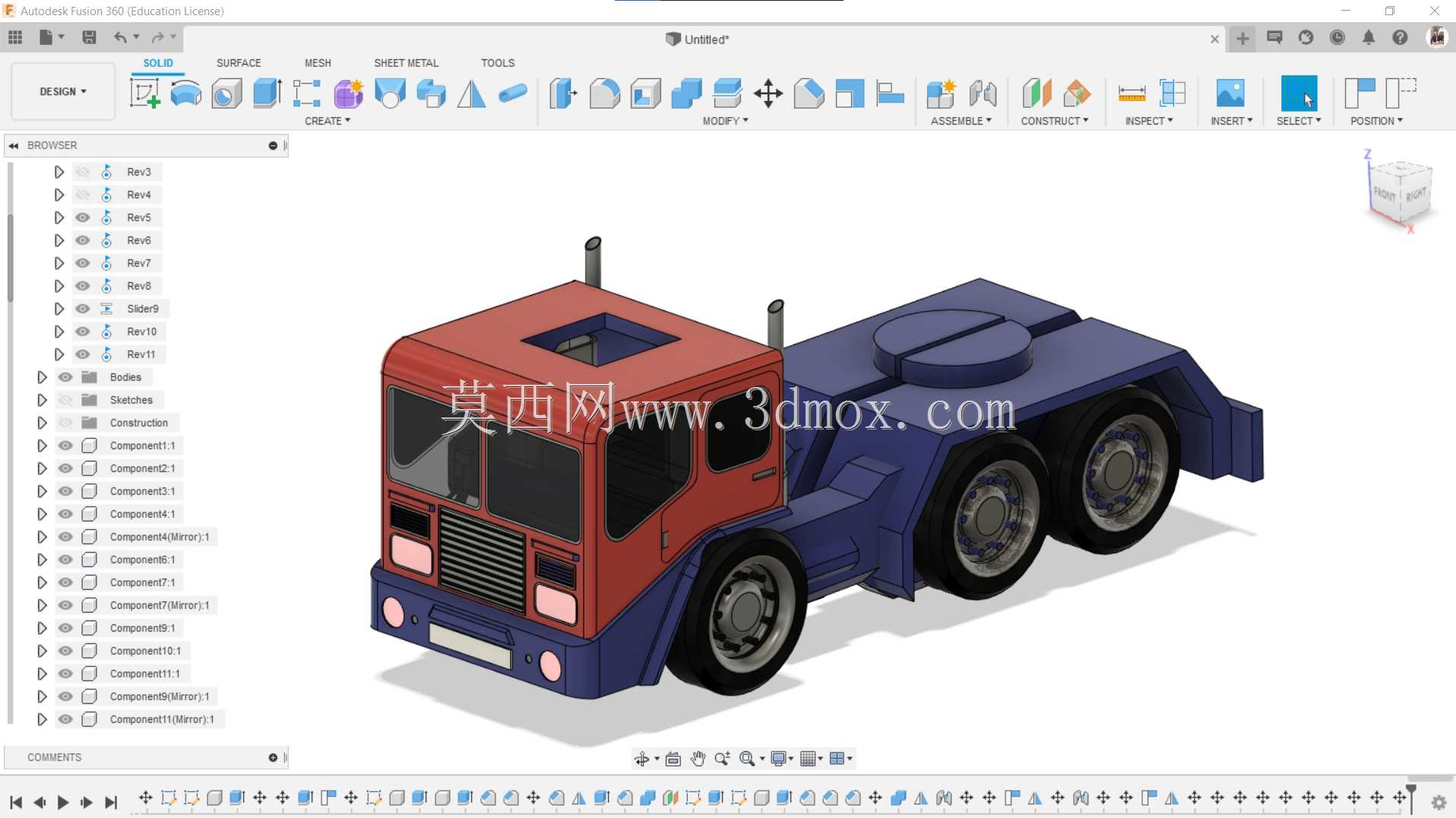Step timeline back one feature
Viewport: 1456px width, 818px height.
point(40,802)
